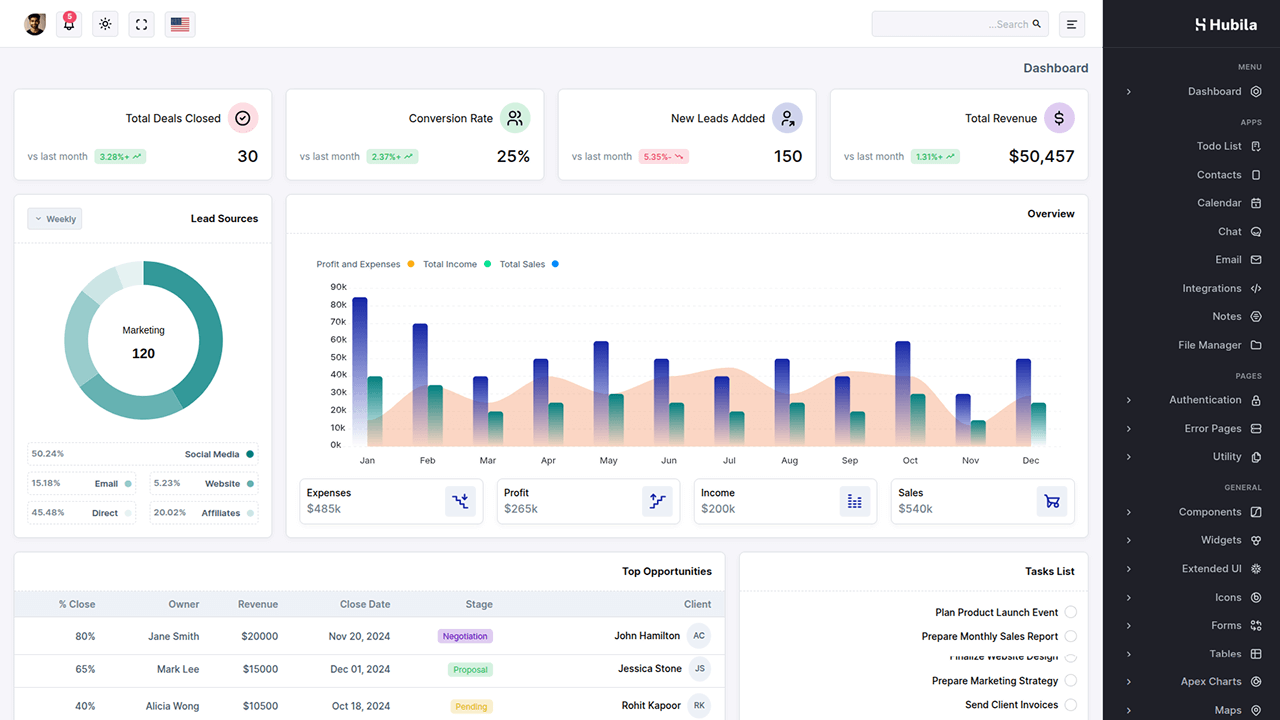
Task: Click inside the Search input field
Action: coord(960,24)
